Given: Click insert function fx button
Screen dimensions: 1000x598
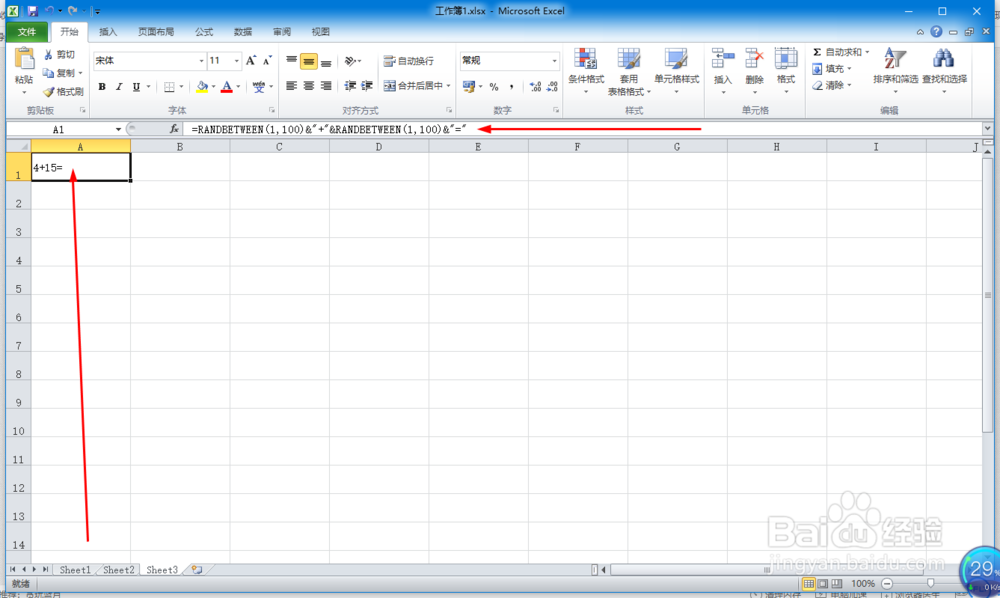Looking at the screenshot, I should tap(173, 129).
